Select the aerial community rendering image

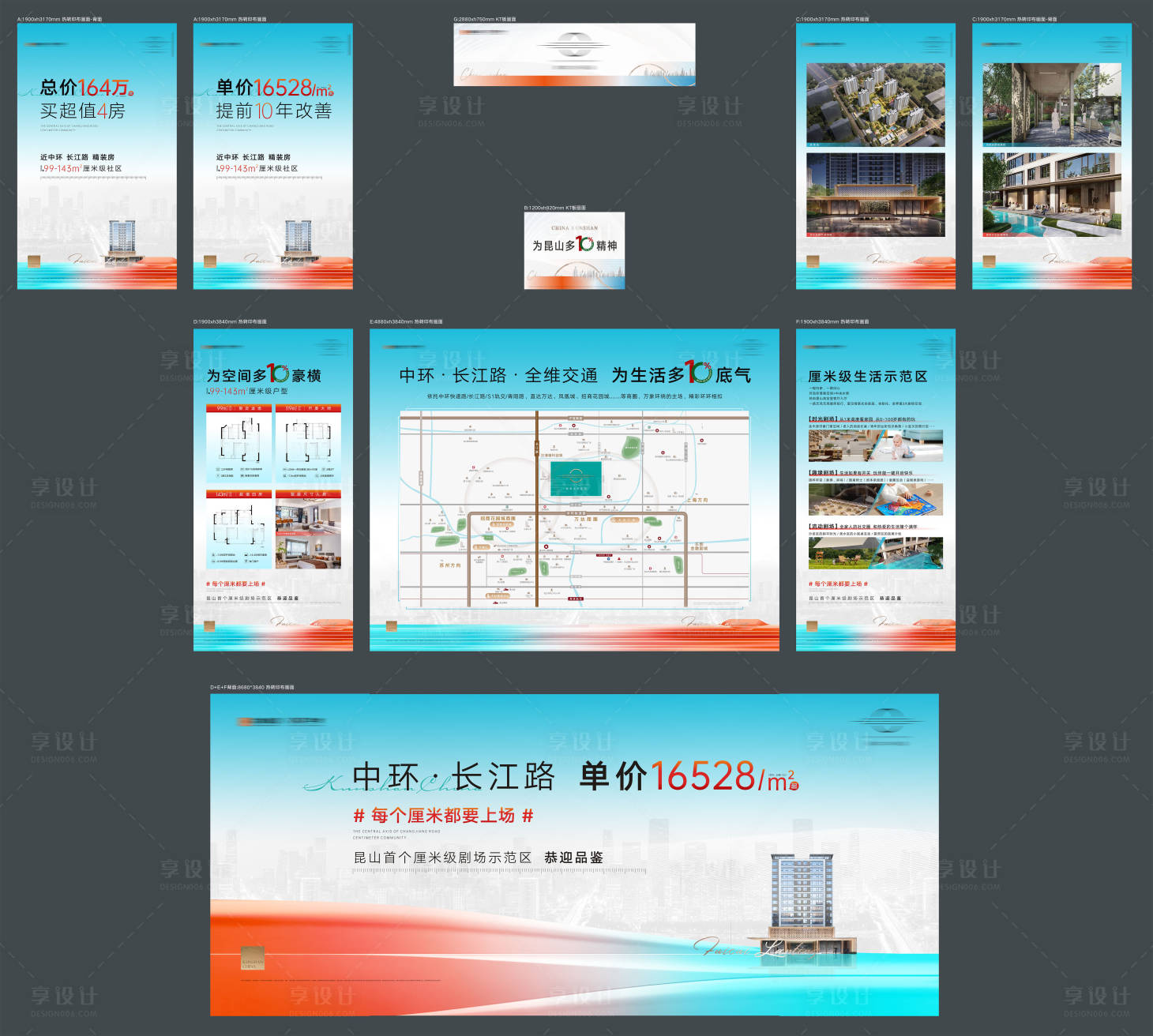[875, 105]
